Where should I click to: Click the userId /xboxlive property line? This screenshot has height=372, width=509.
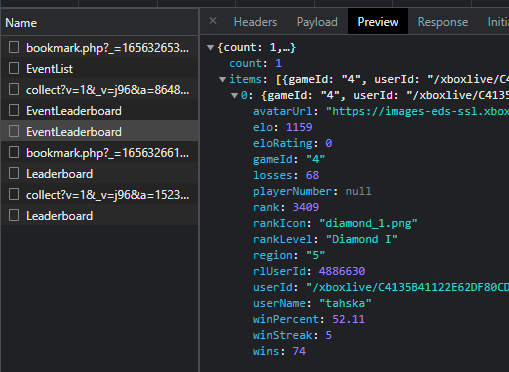tap(381, 287)
